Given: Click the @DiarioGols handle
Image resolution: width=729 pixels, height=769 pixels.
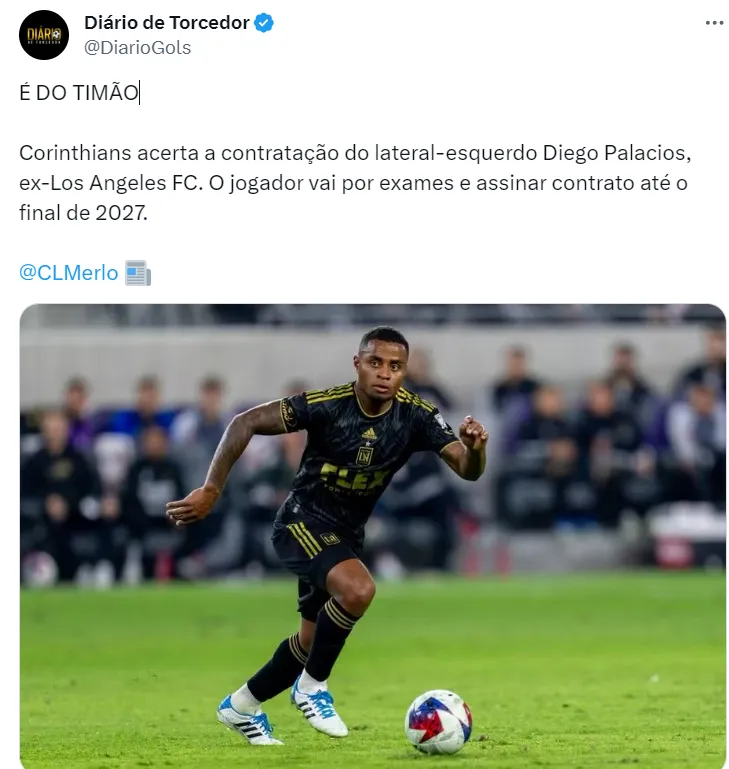Looking at the screenshot, I should (137, 48).
